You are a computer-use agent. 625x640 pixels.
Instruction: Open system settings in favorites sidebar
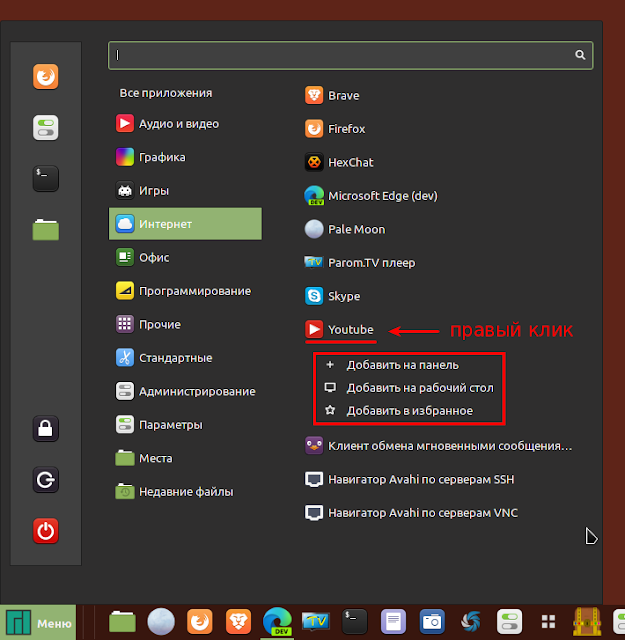point(45,127)
